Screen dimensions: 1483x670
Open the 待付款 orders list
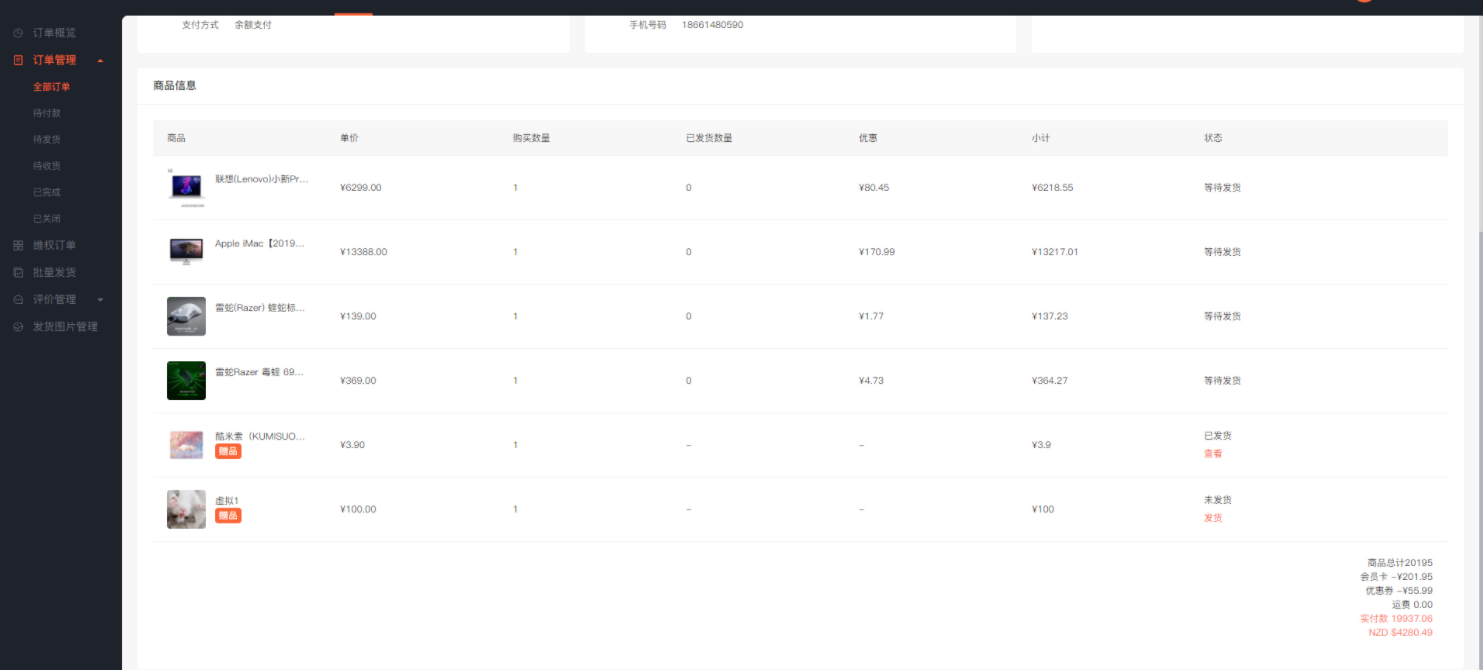click(47, 113)
